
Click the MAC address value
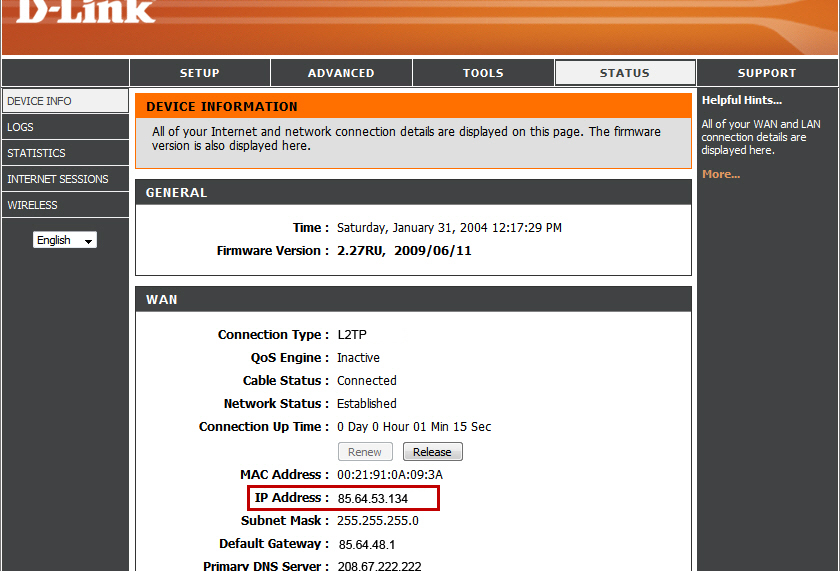coord(389,475)
